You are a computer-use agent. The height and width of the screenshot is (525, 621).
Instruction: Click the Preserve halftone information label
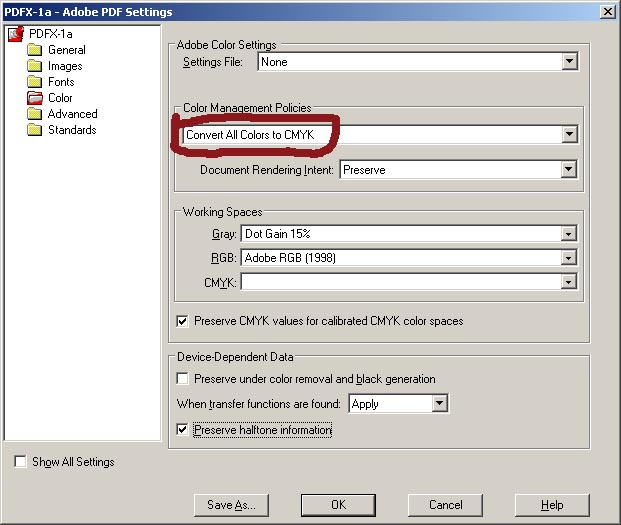point(263,430)
